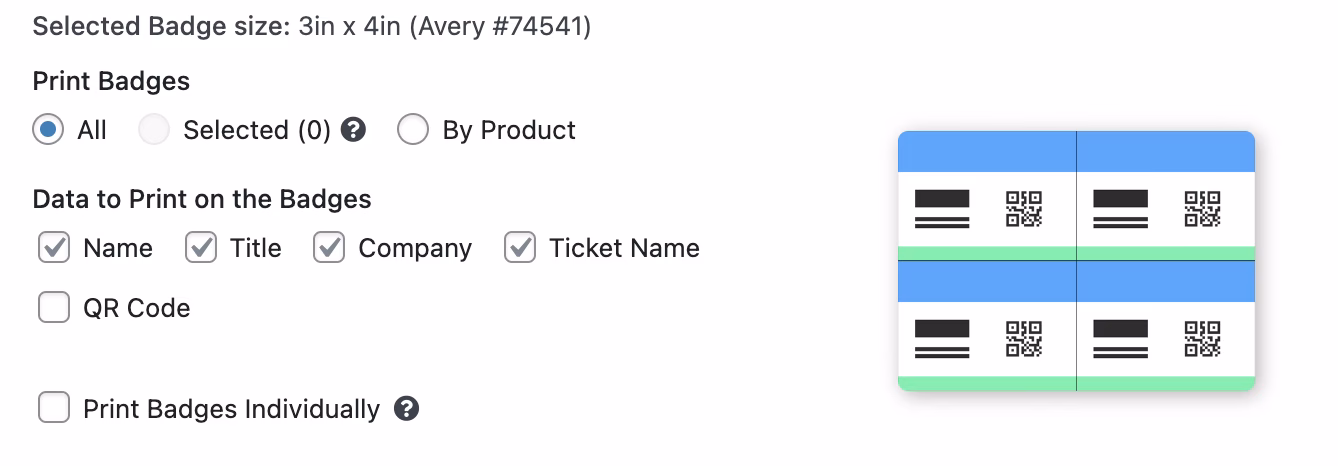The image size is (1338, 466).
Task: Choose the Selected (0) radio option
Action: pyautogui.click(x=154, y=130)
